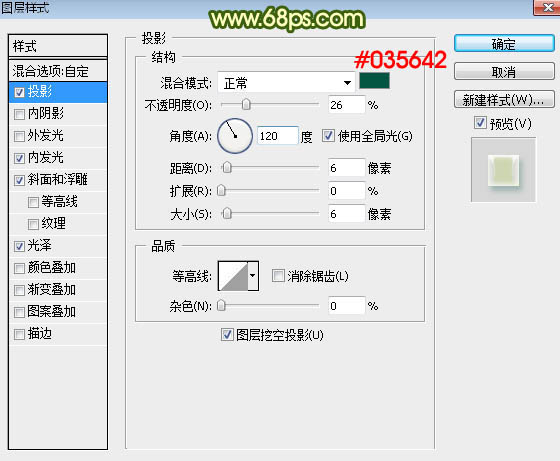Click the angle dial control
The image size is (560, 461).
click(x=235, y=136)
